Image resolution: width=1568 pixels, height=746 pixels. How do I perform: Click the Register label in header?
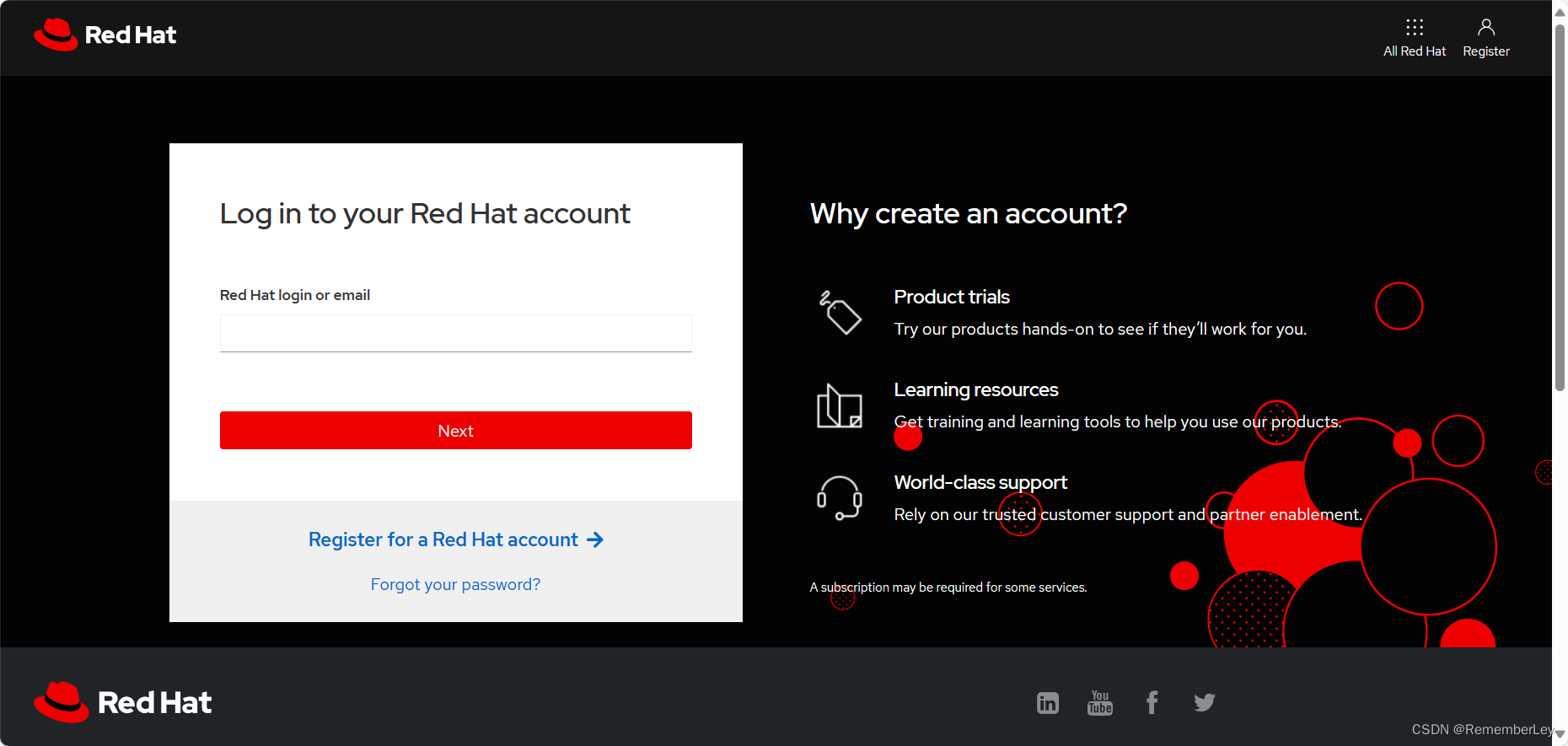click(x=1486, y=51)
